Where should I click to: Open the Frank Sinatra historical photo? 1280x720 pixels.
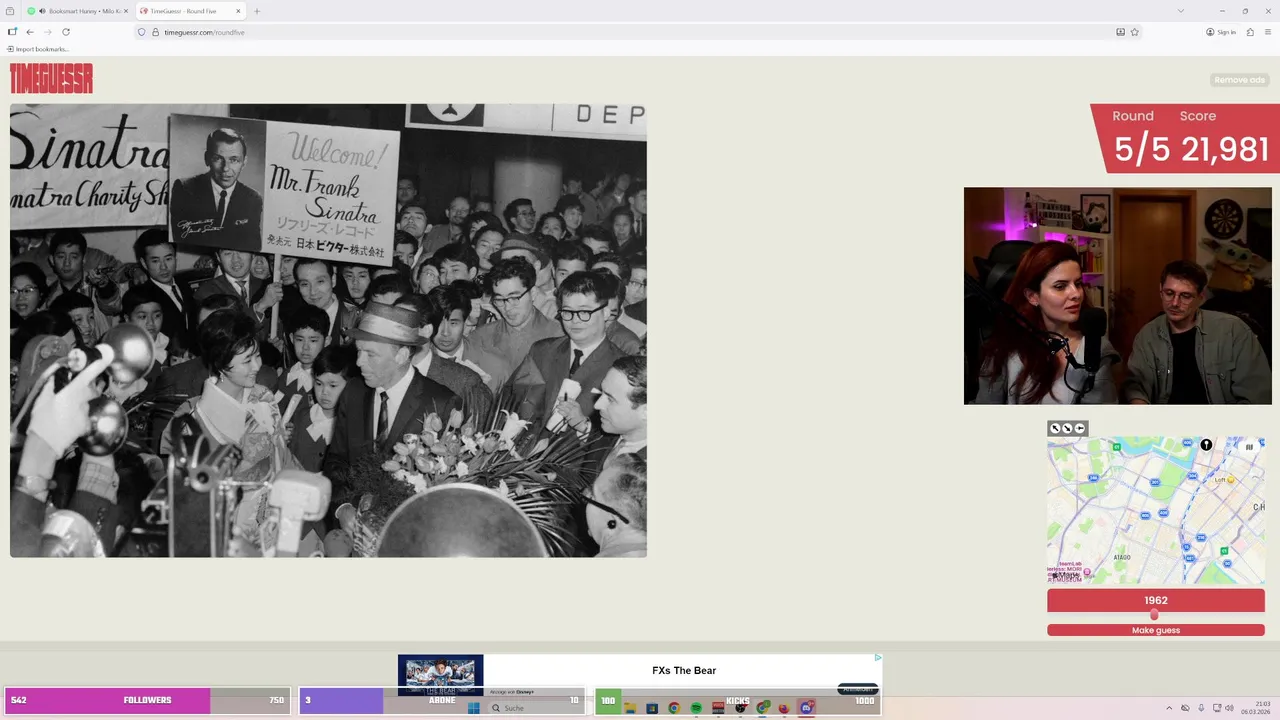(328, 330)
